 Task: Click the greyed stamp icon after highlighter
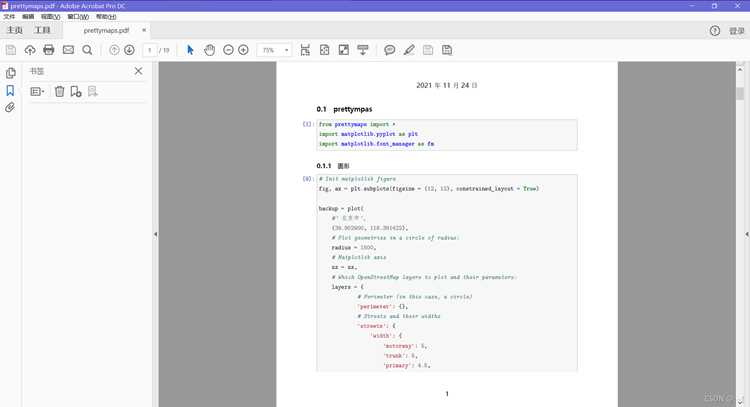tap(428, 50)
